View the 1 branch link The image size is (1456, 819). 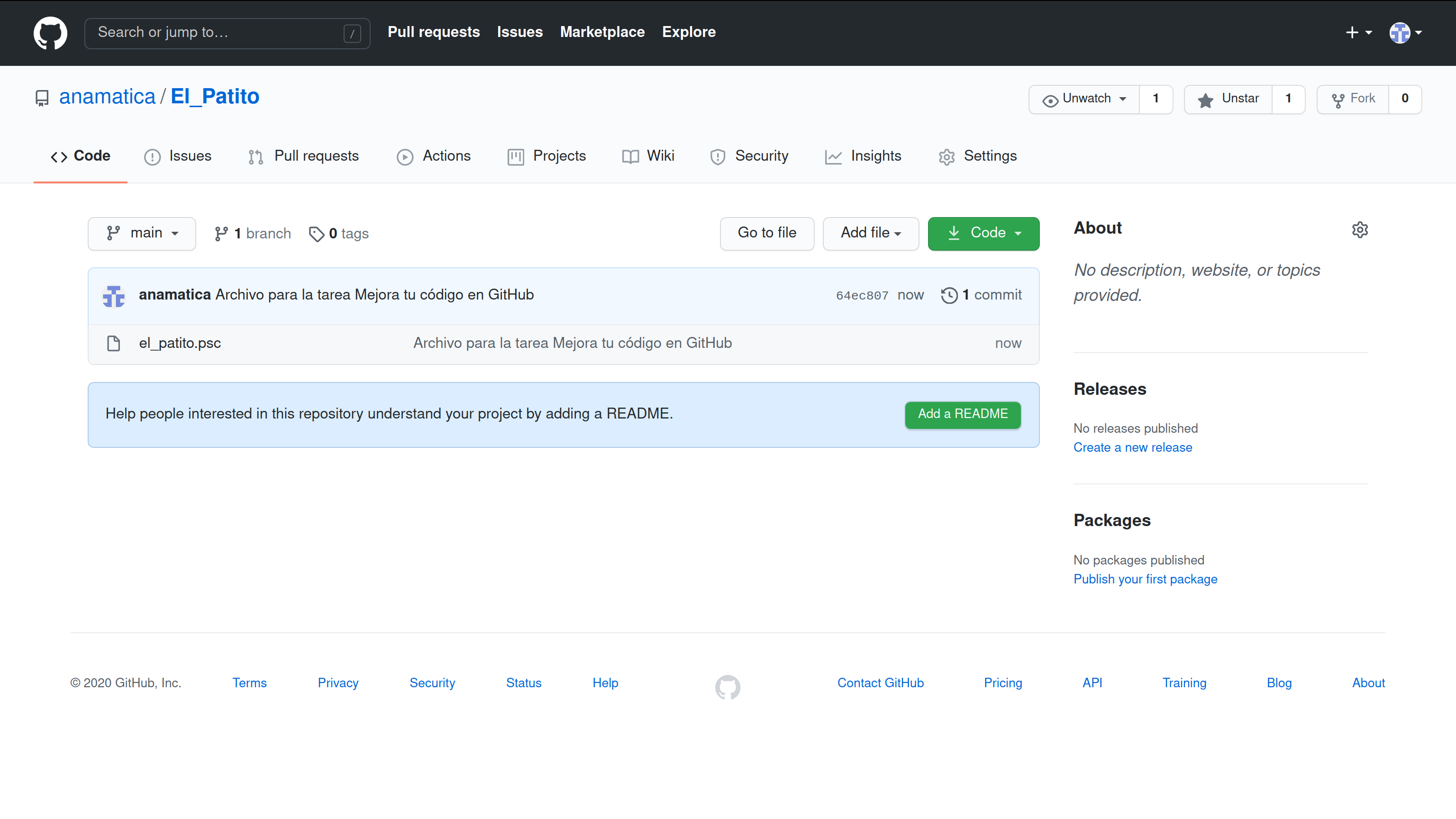[x=253, y=234]
